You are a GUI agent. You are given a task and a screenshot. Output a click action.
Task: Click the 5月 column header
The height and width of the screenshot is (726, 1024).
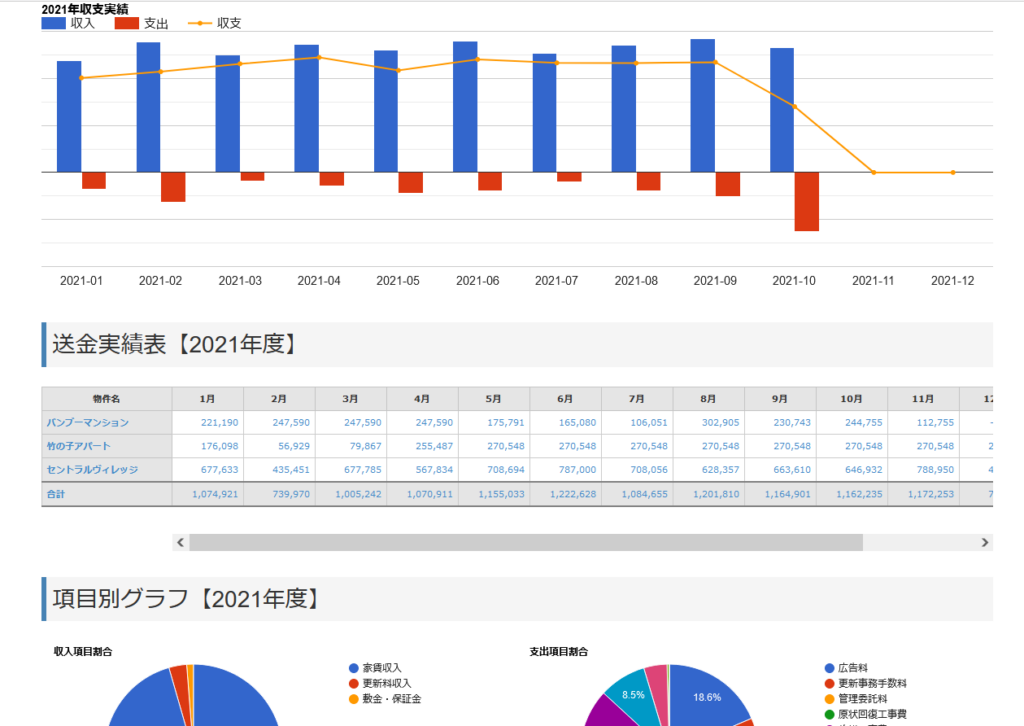(x=494, y=399)
